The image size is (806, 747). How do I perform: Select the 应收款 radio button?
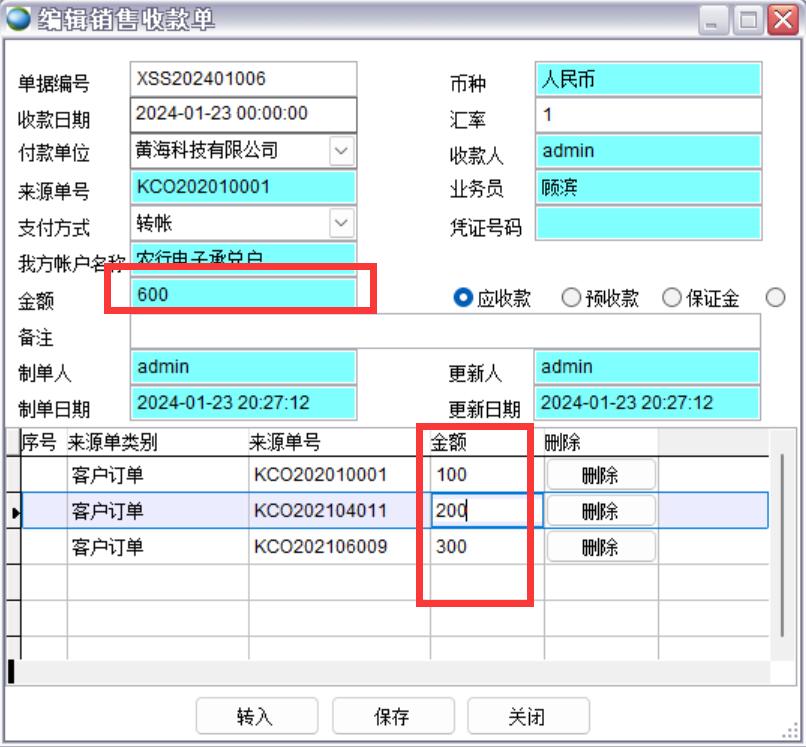pos(463,298)
